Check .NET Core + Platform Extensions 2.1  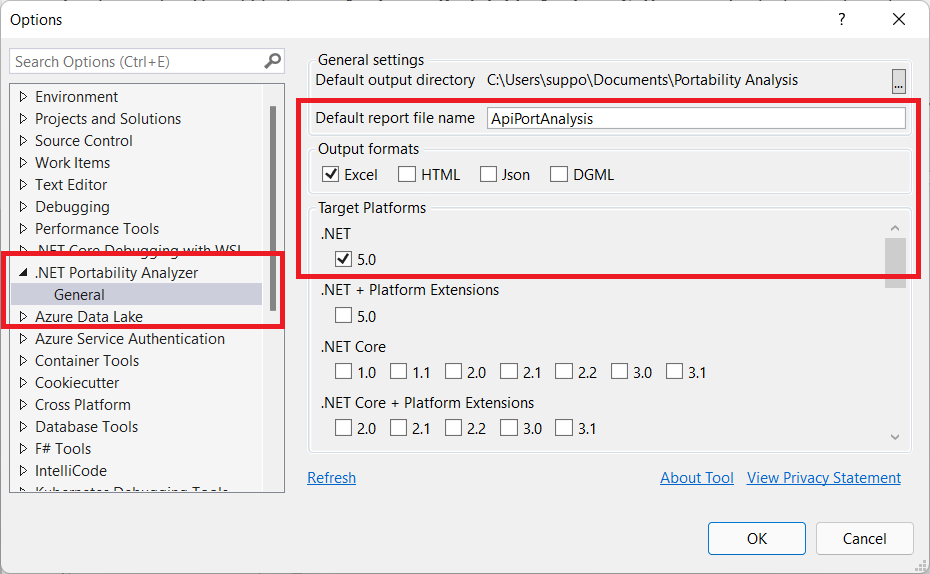pyautogui.click(x=399, y=428)
